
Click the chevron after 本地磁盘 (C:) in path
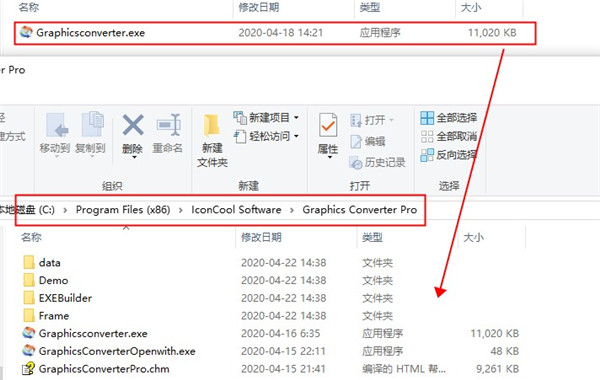click(65, 210)
